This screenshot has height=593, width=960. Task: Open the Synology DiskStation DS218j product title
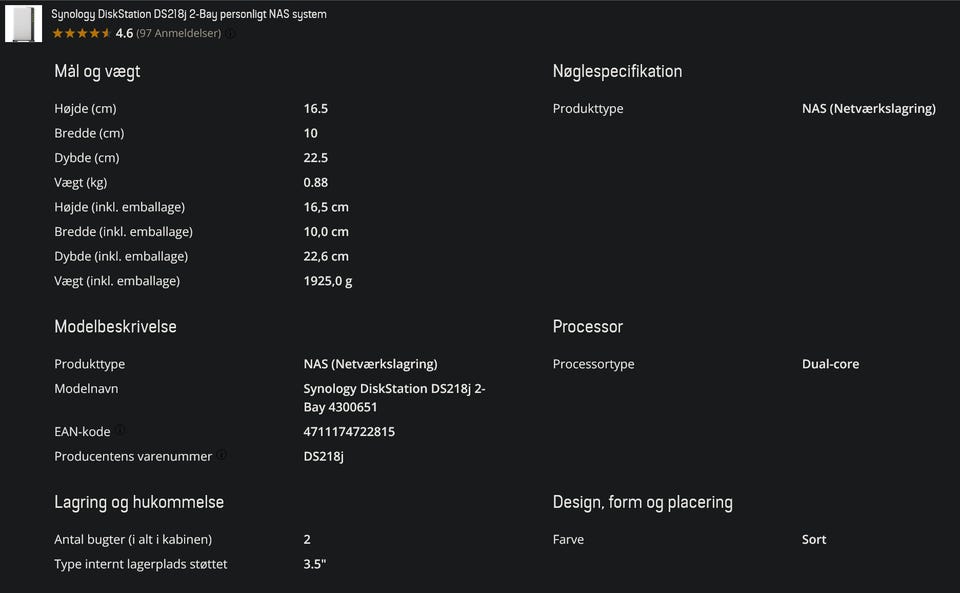point(189,14)
